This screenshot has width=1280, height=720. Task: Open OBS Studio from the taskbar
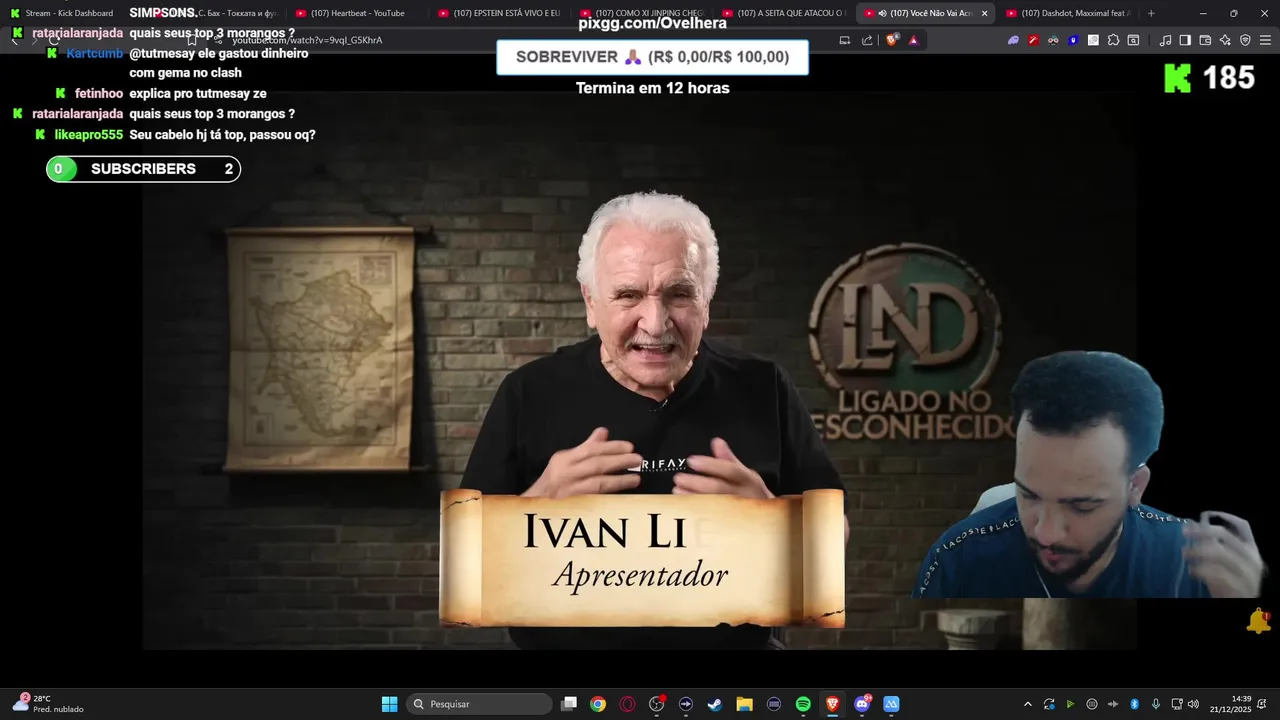click(x=657, y=704)
